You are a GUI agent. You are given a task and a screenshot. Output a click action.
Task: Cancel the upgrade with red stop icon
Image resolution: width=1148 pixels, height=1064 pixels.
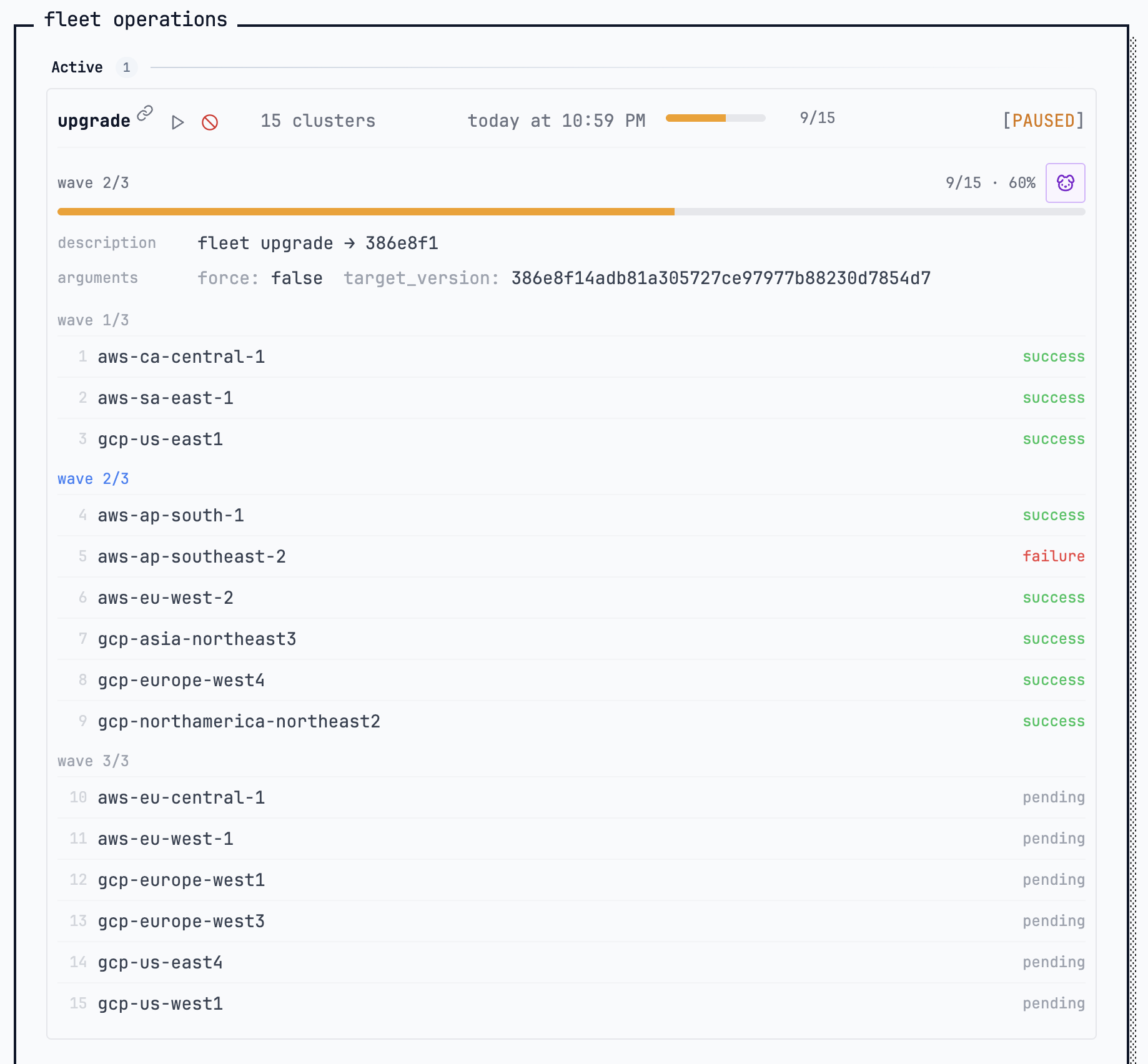point(210,122)
